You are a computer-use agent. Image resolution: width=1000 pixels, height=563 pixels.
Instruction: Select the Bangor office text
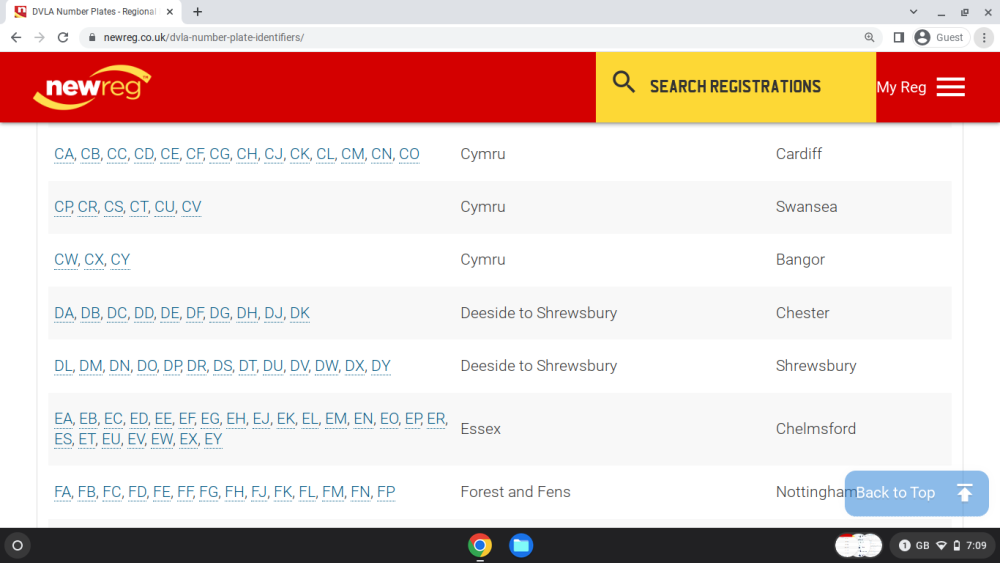[x=800, y=260]
